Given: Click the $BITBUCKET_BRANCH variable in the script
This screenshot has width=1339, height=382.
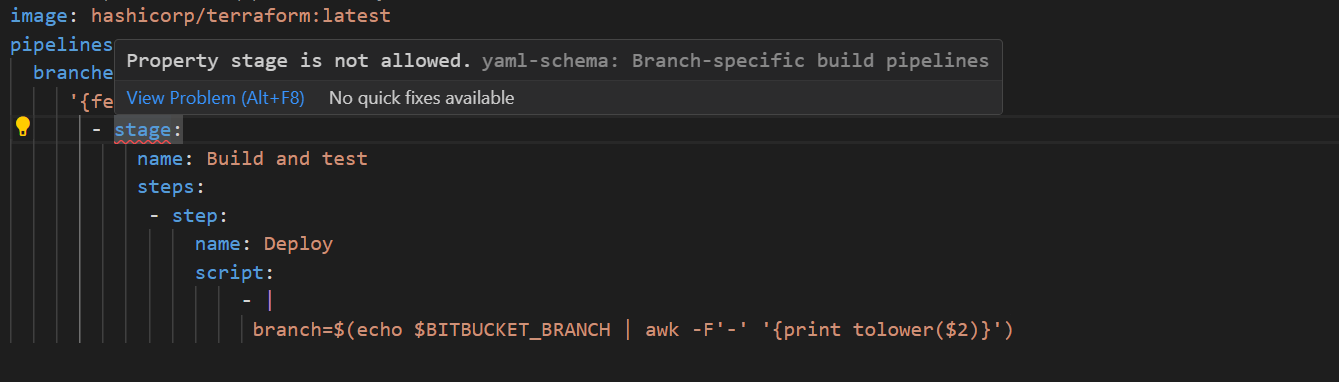Looking at the screenshot, I should 512,330.
